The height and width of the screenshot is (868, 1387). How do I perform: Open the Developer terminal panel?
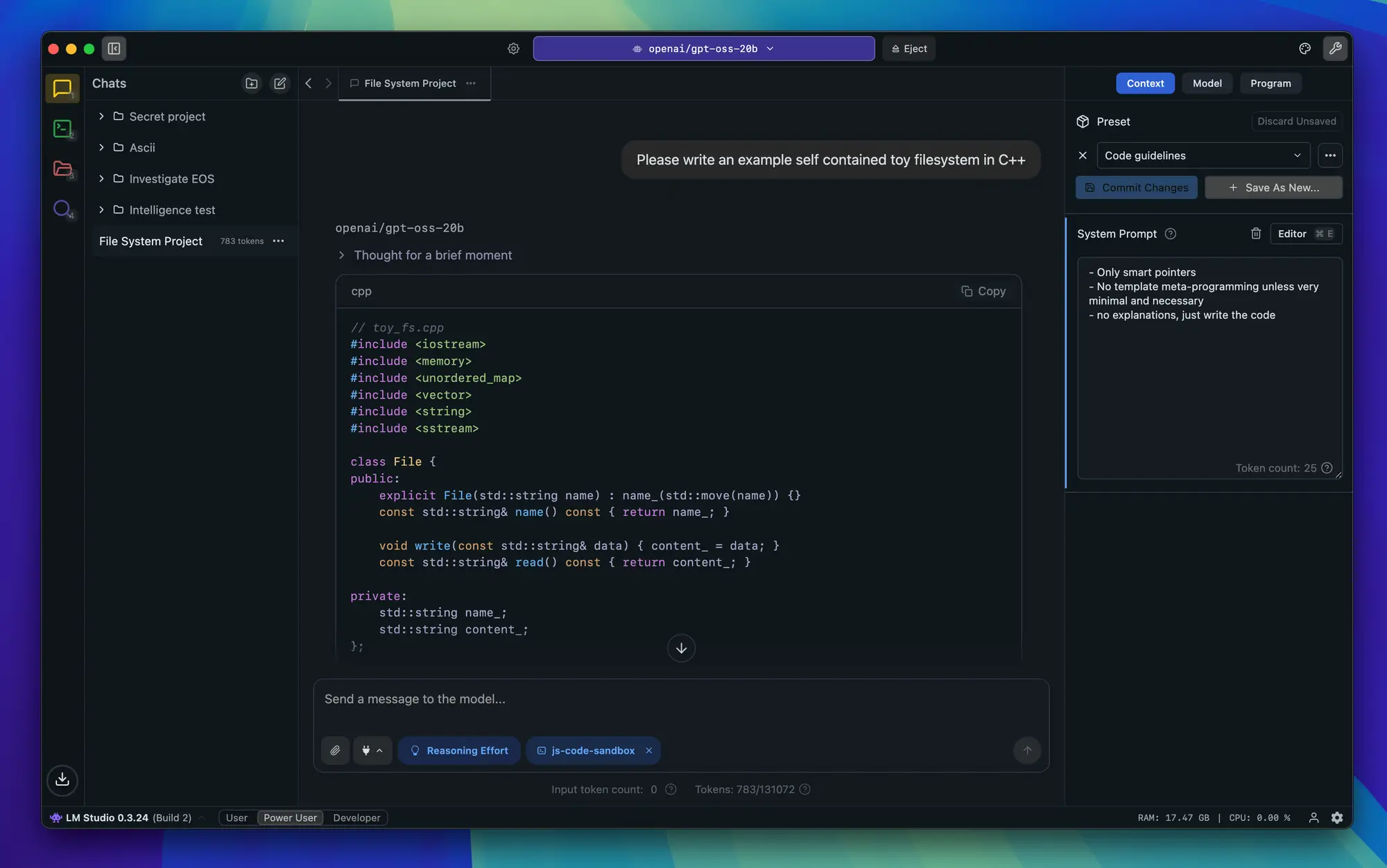click(62, 128)
